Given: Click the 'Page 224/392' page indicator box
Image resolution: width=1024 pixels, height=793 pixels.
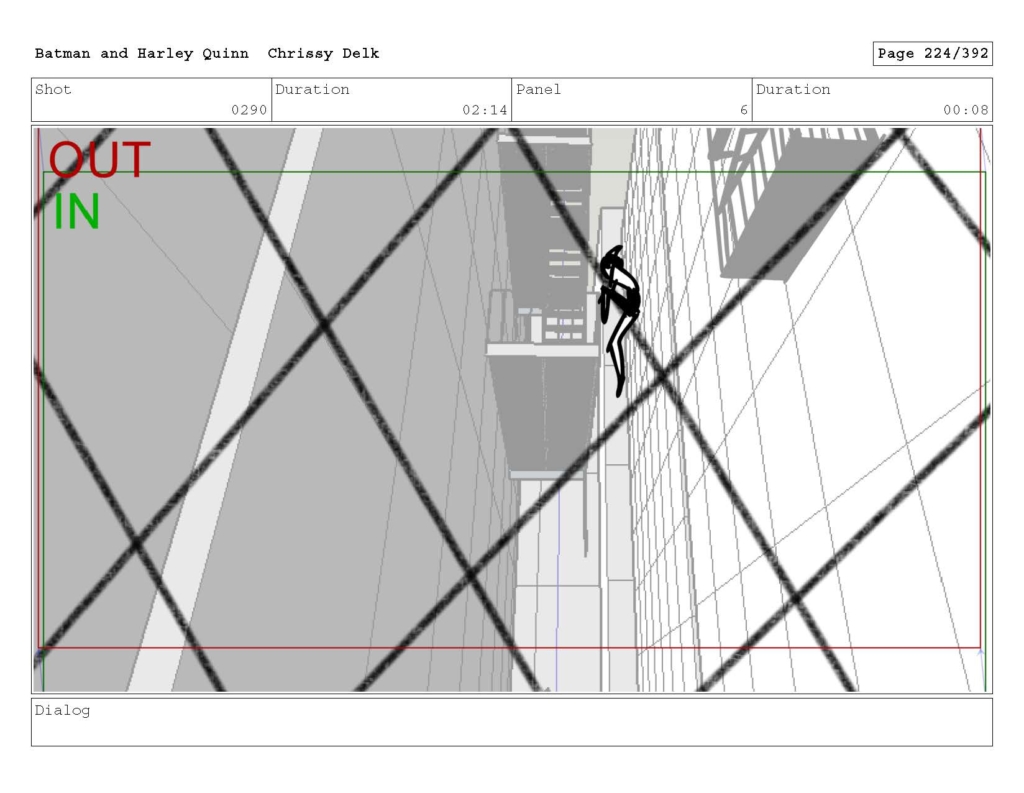Looking at the screenshot, I should 933,54.
